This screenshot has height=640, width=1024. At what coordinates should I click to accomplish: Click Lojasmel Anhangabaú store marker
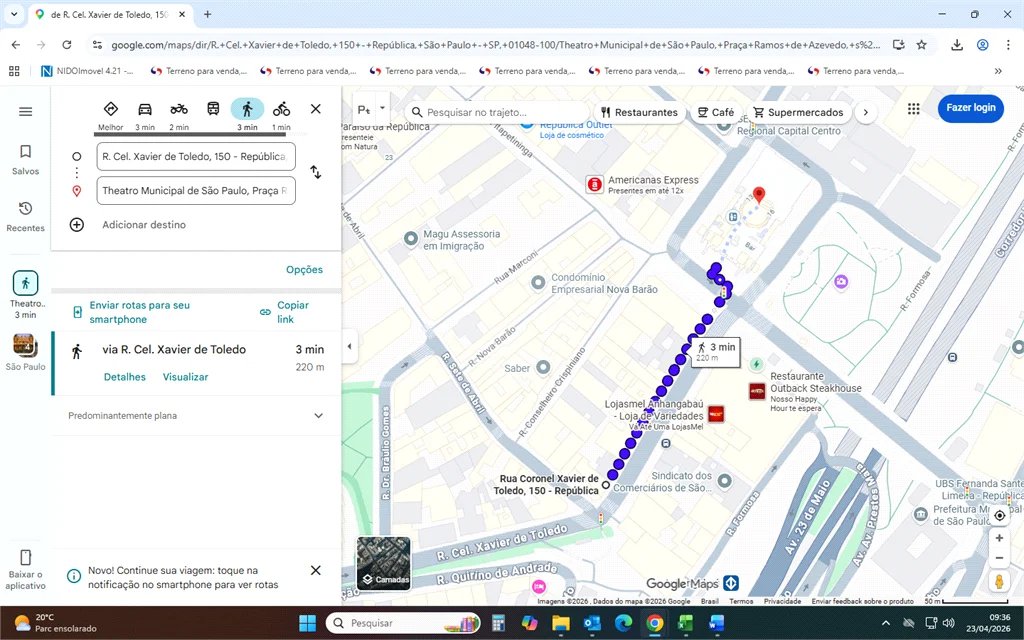[716, 413]
